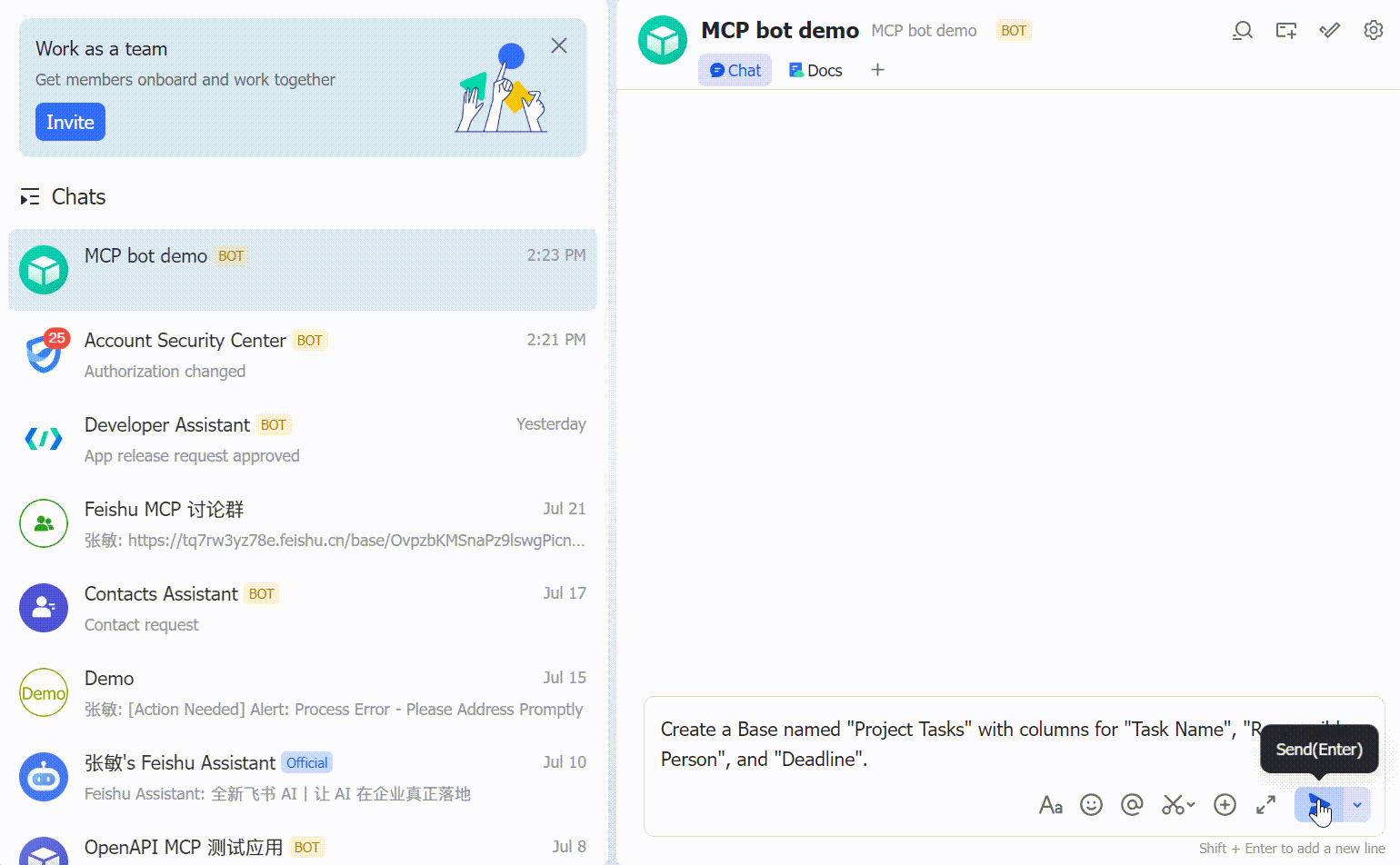Click MCP bot demo title in header
The width and height of the screenshot is (1400, 865).
pyautogui.click(x=780, y=30)
